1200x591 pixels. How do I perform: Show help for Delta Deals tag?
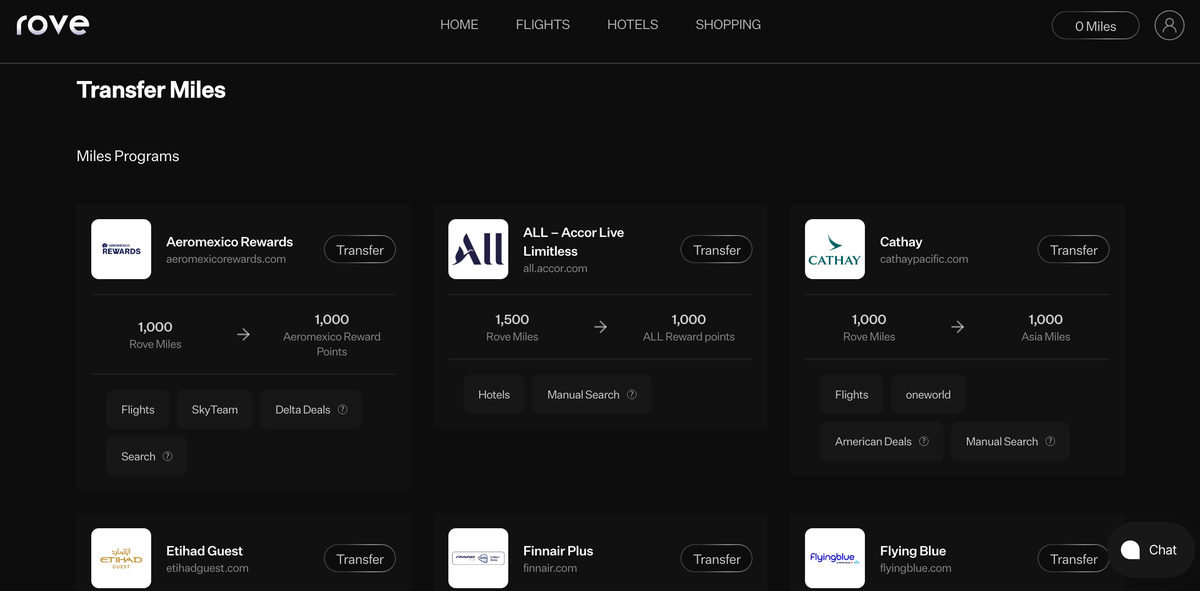tap(343, 409)
